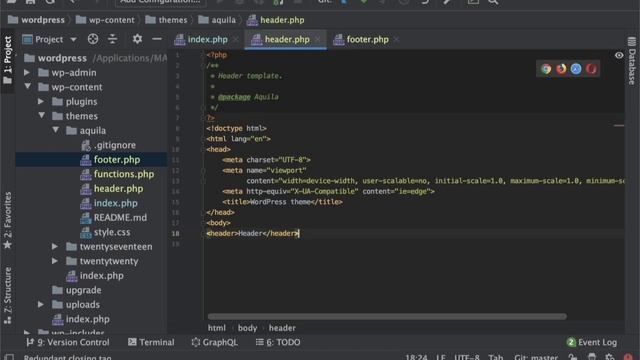This screenshot has height=360, width=640.
Task: Close the footer.php tab
Action: (396, 40)
